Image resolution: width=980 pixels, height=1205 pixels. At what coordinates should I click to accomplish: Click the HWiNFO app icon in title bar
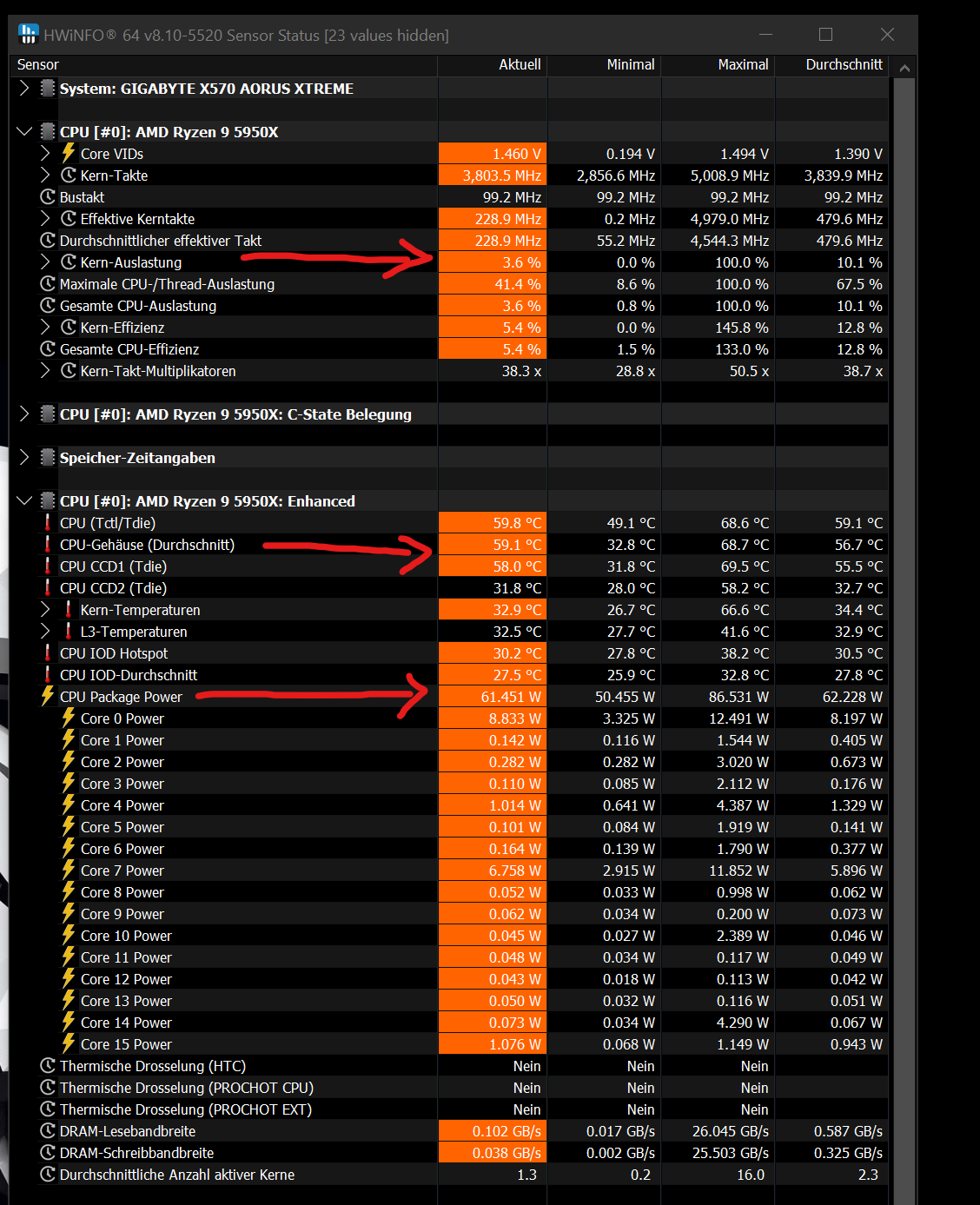(x=28, y=34)
